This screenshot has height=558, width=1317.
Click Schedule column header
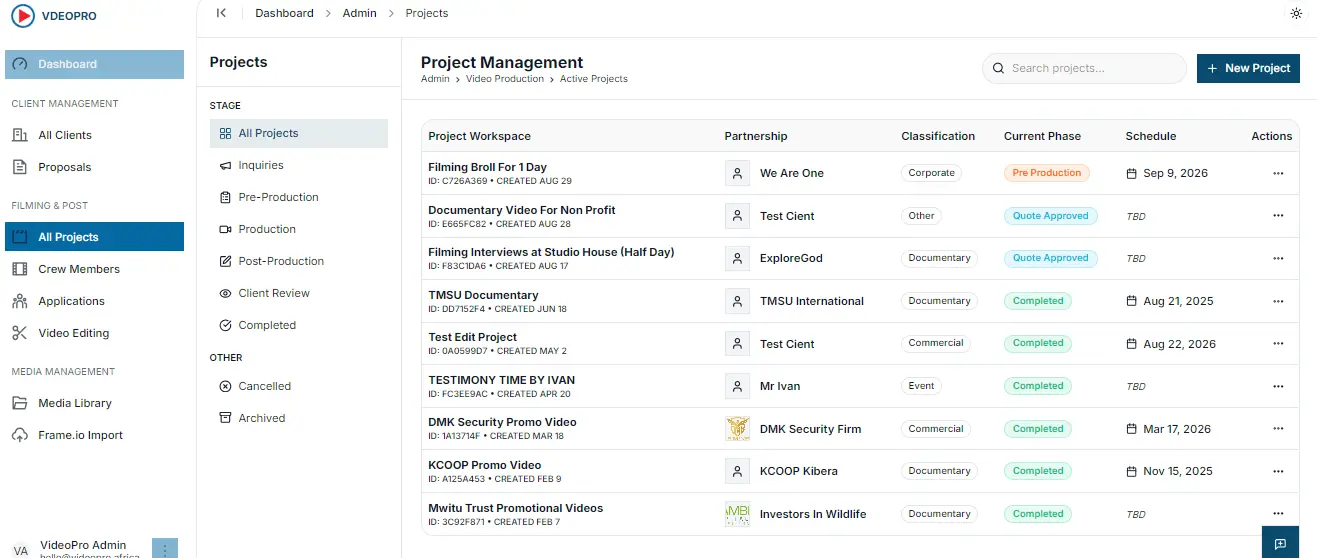[x=1150, y=136]
